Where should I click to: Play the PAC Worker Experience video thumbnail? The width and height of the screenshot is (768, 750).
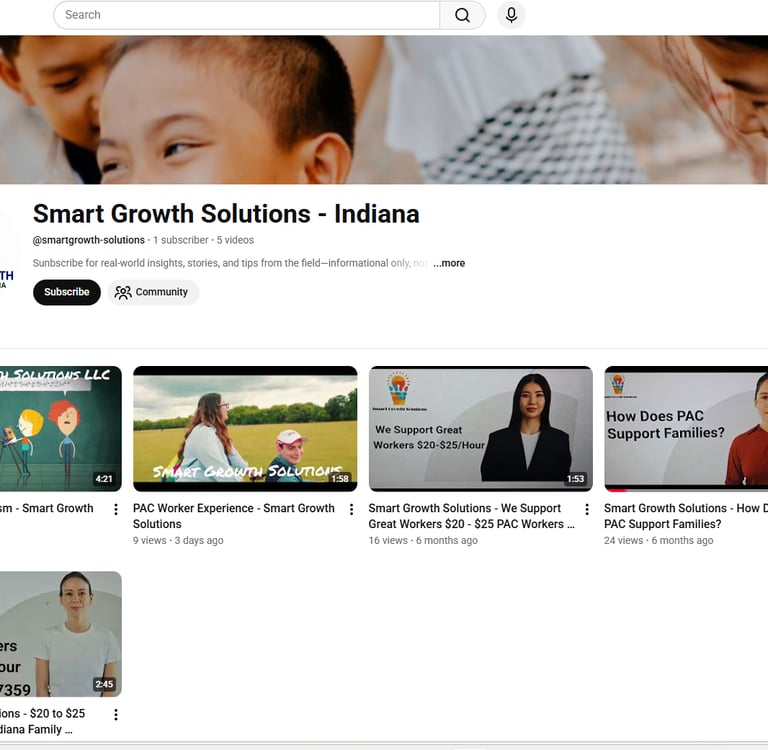click(x=245, y=429)
